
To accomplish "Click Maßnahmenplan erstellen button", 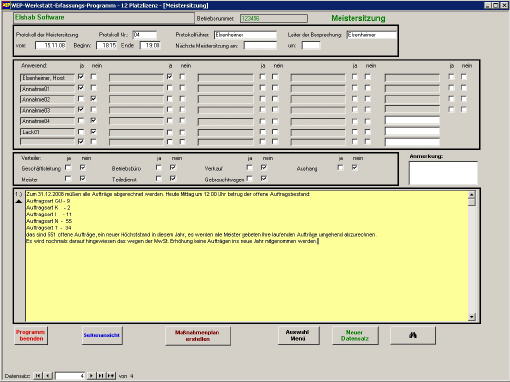I will click(x=198, y=336).
